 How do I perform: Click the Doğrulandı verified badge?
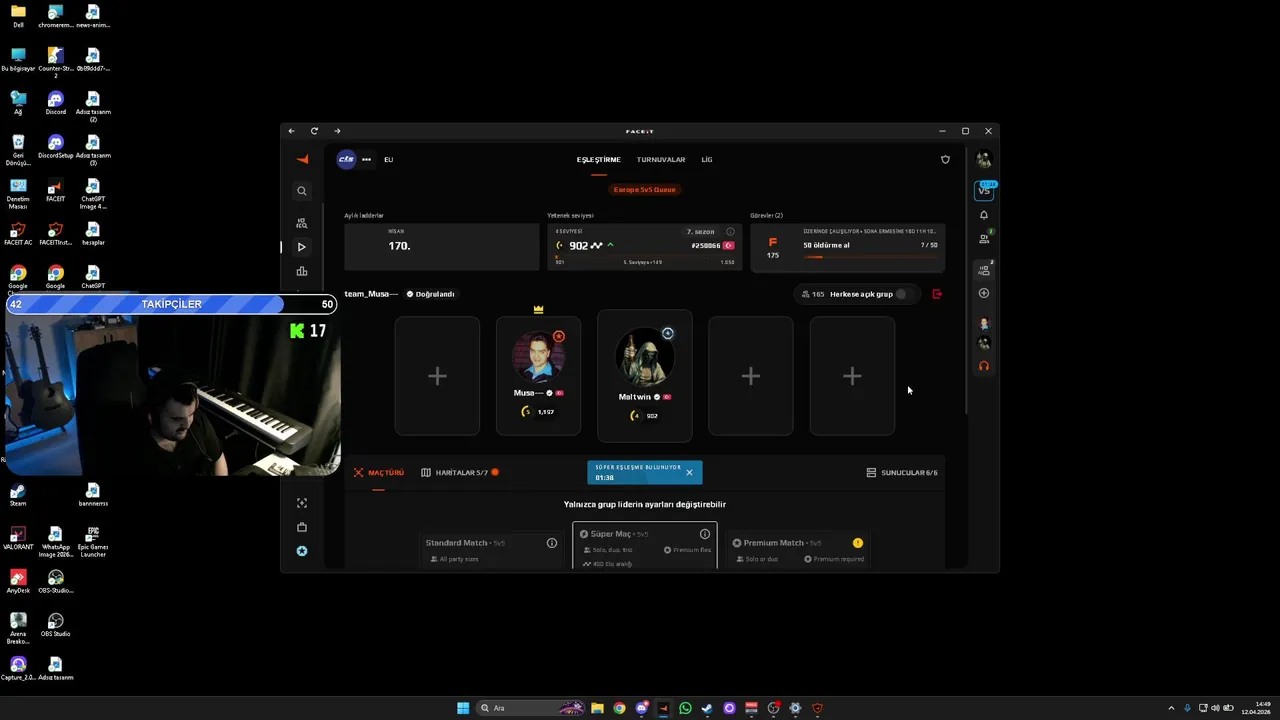click(x=430, y=294)
